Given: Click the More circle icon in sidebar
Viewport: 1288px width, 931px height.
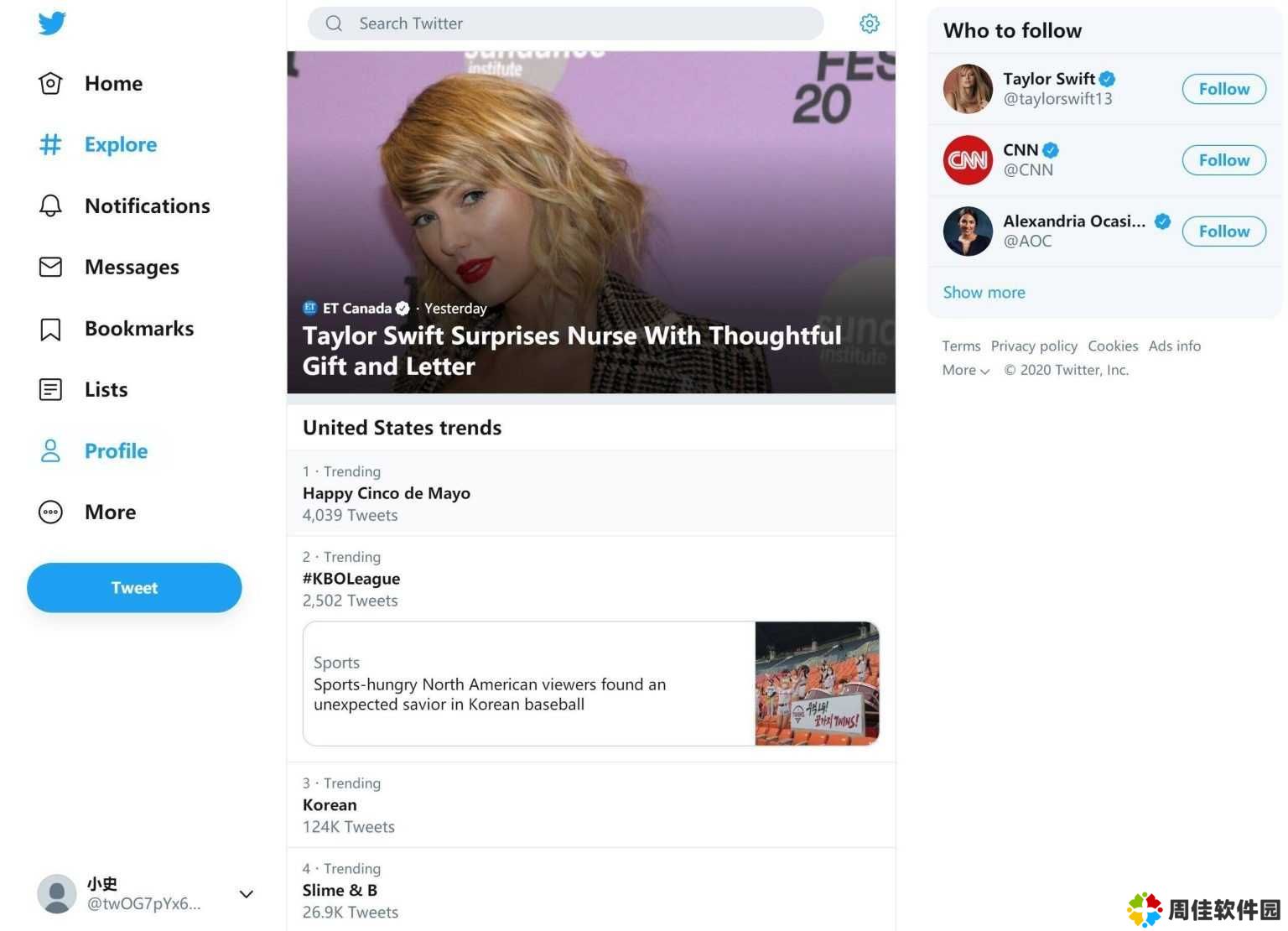Looking at the screenshot, I should (x=50, y=512).
